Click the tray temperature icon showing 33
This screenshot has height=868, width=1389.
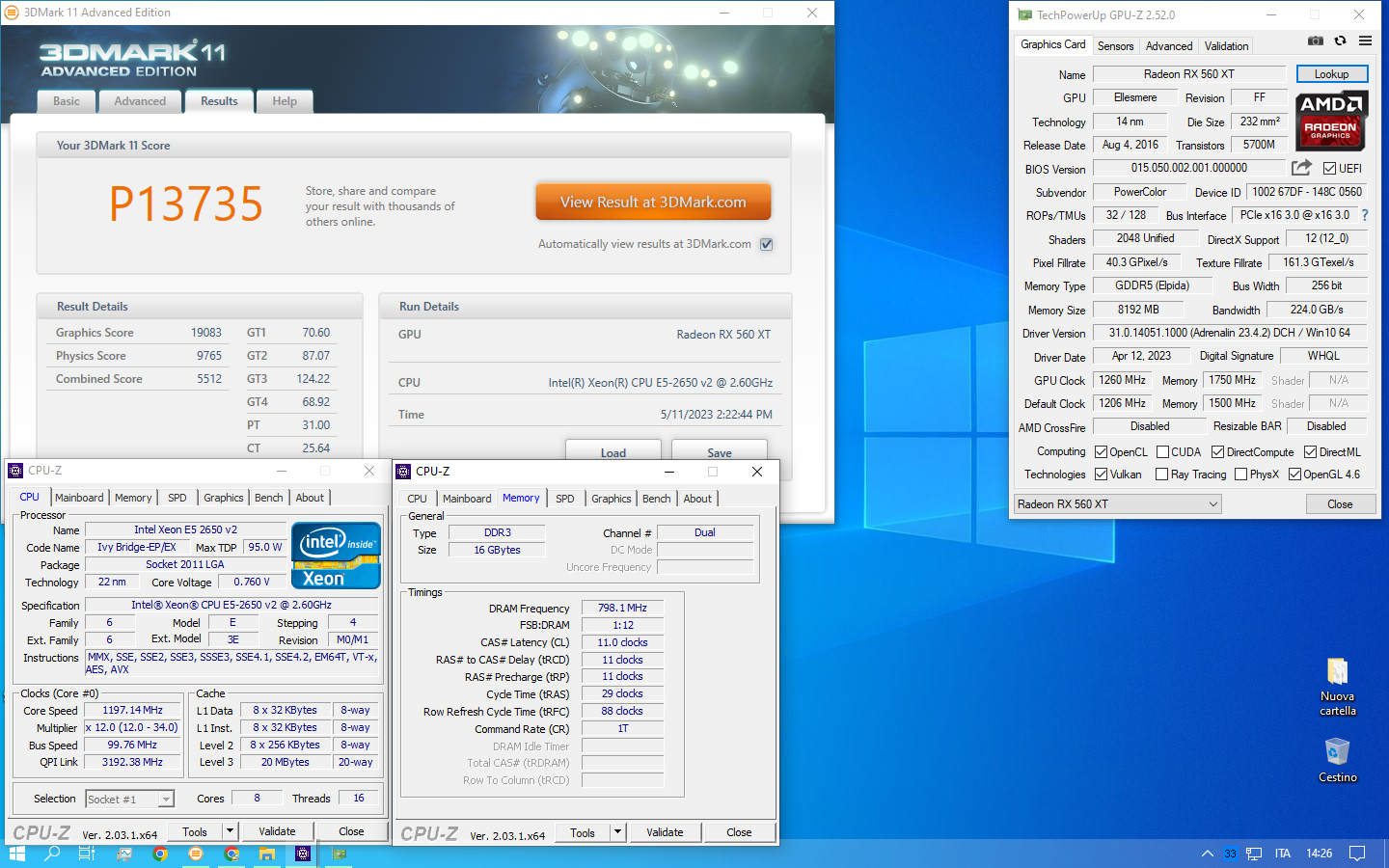pos(1230,854)
